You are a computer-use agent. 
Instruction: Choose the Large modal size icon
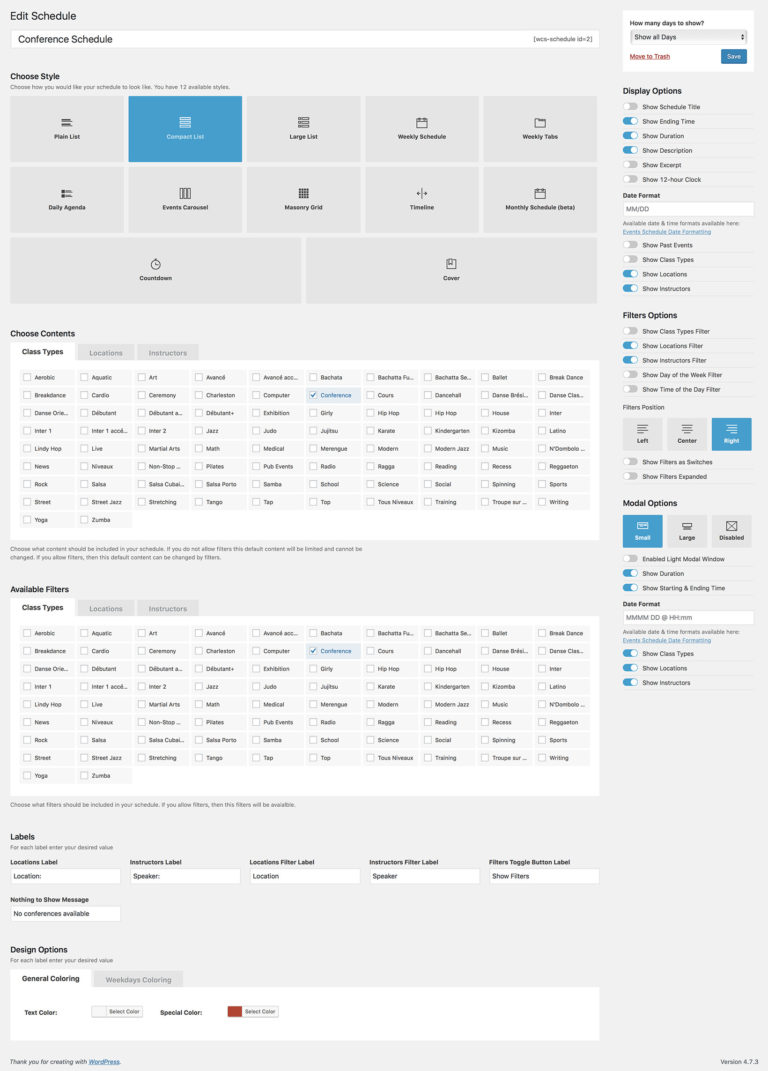pos(687,525)
